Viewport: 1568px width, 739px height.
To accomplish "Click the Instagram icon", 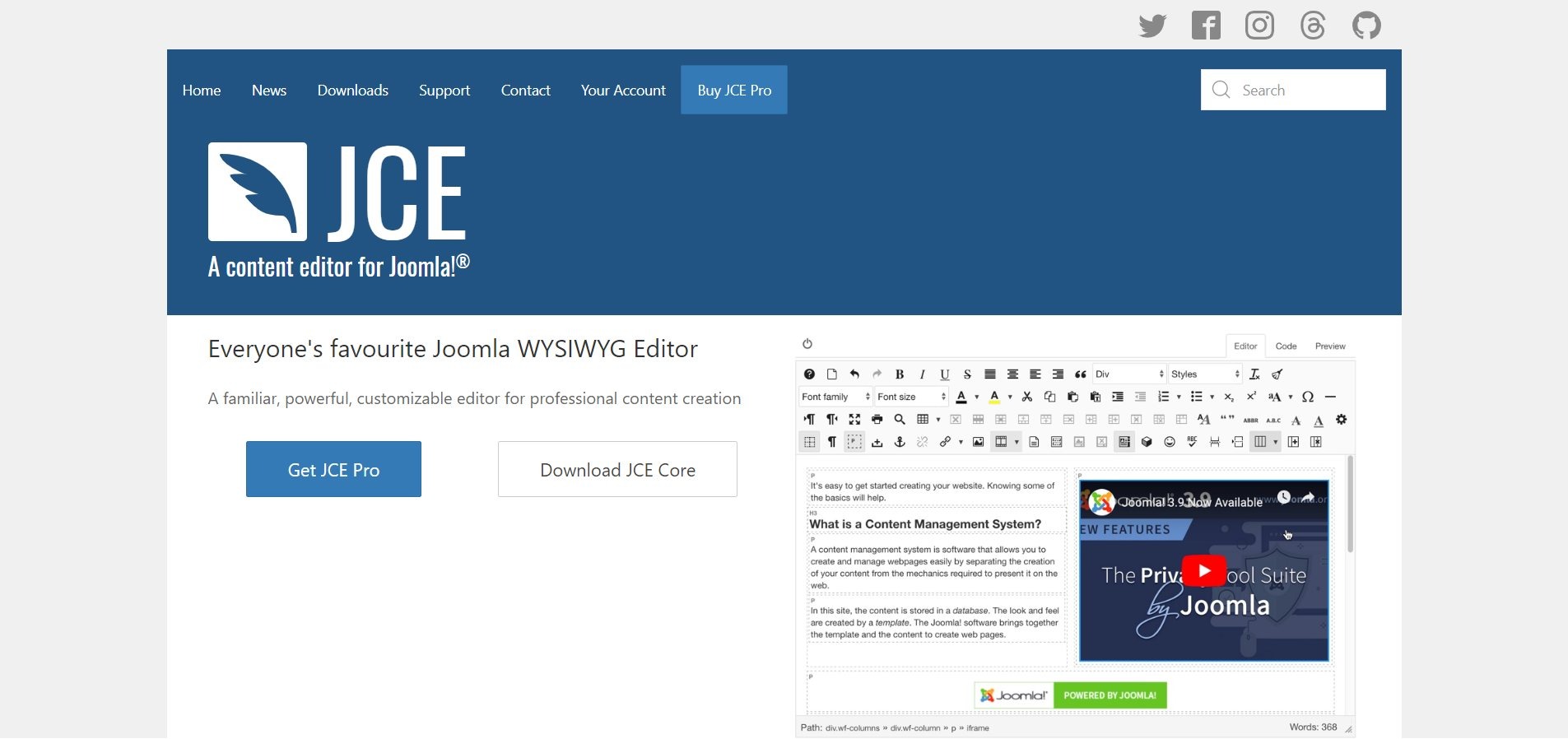I will [1259, 26].
